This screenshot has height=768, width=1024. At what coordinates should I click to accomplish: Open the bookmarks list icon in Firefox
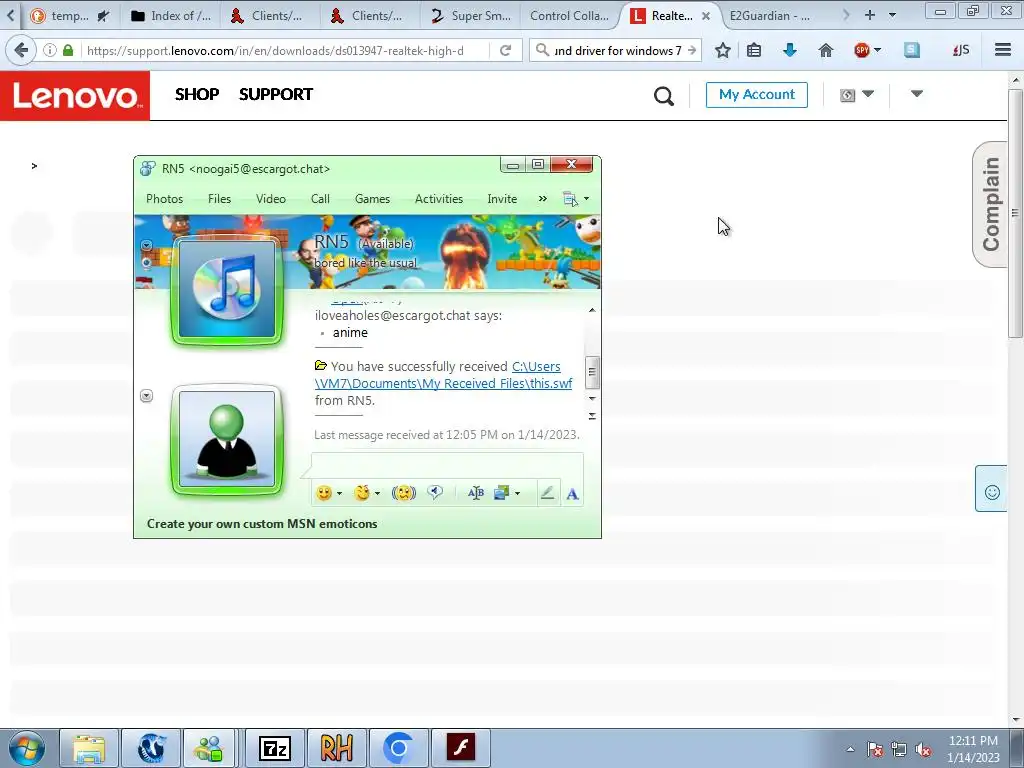pos(754,50)
